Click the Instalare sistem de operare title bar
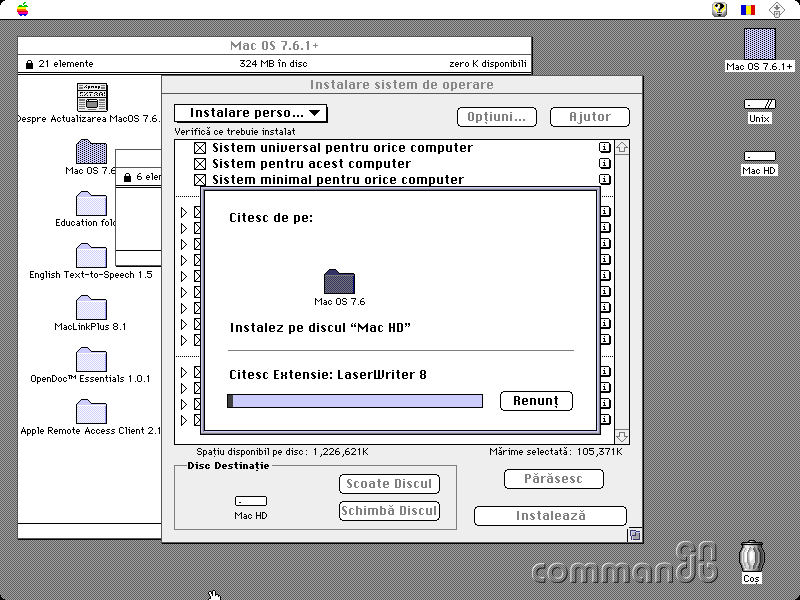Image resolution: width=800 pixels, height=600 pixels. [402, 85]
